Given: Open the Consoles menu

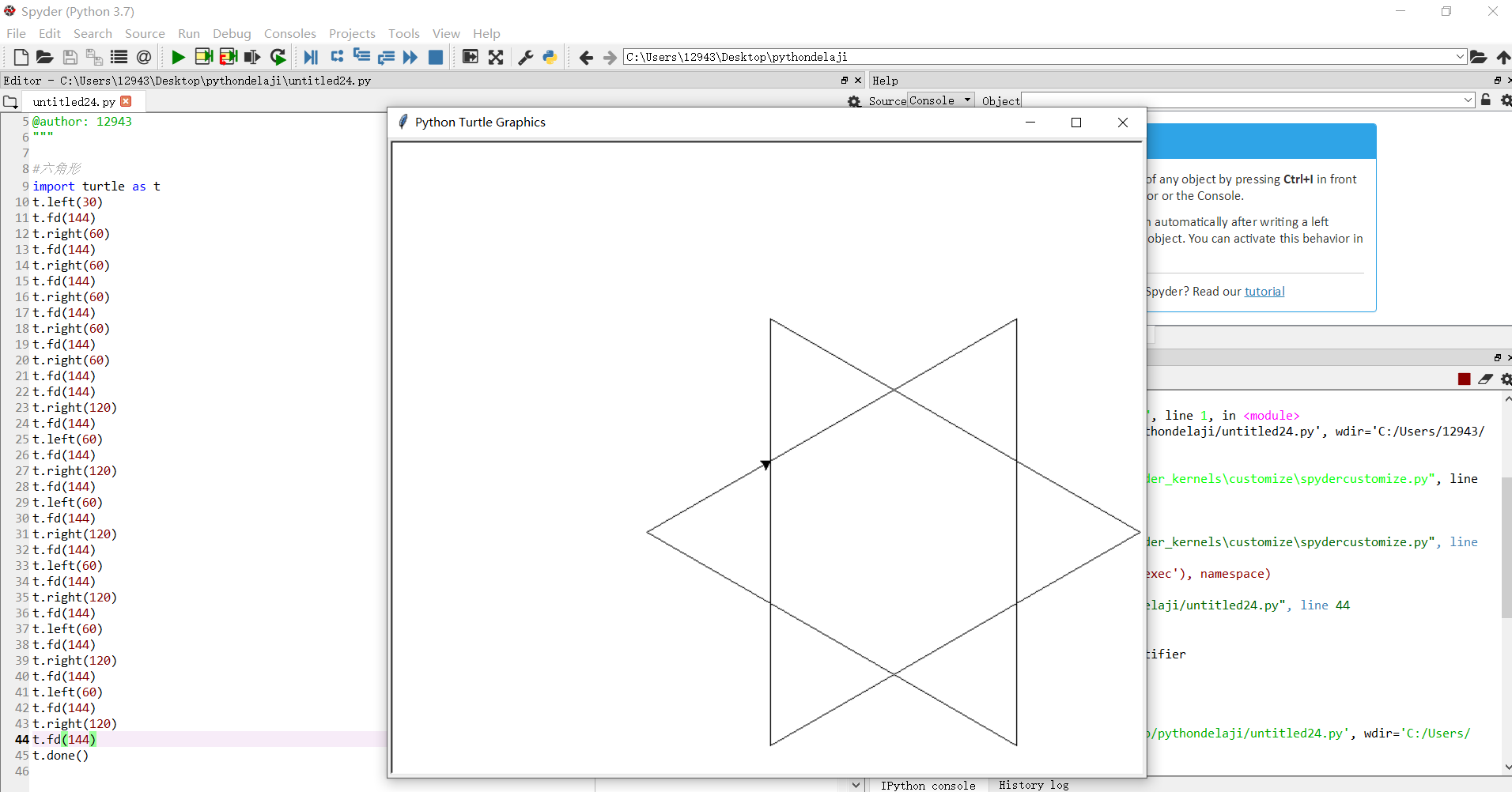Looking at the screenshot, I should [x=290, y=33].
